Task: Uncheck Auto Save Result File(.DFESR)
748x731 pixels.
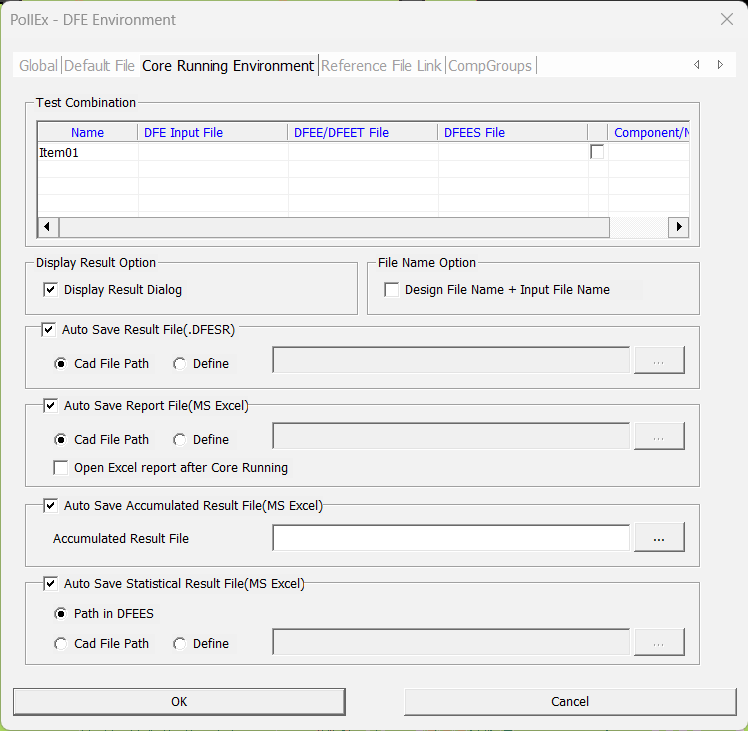Action: pyautogui.click(x=51, y=329)
